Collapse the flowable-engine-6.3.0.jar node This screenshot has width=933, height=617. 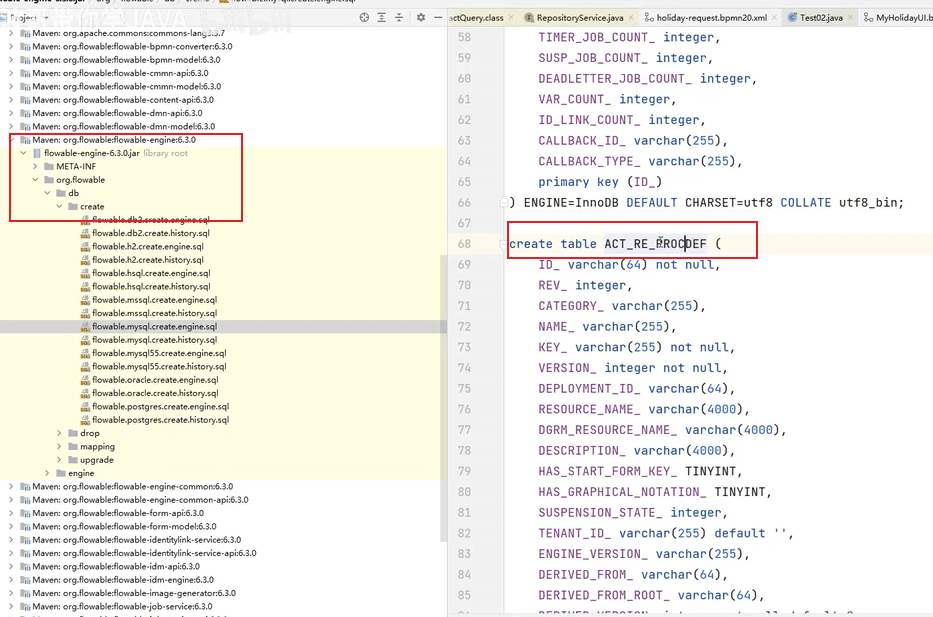(x=23, y=153)
